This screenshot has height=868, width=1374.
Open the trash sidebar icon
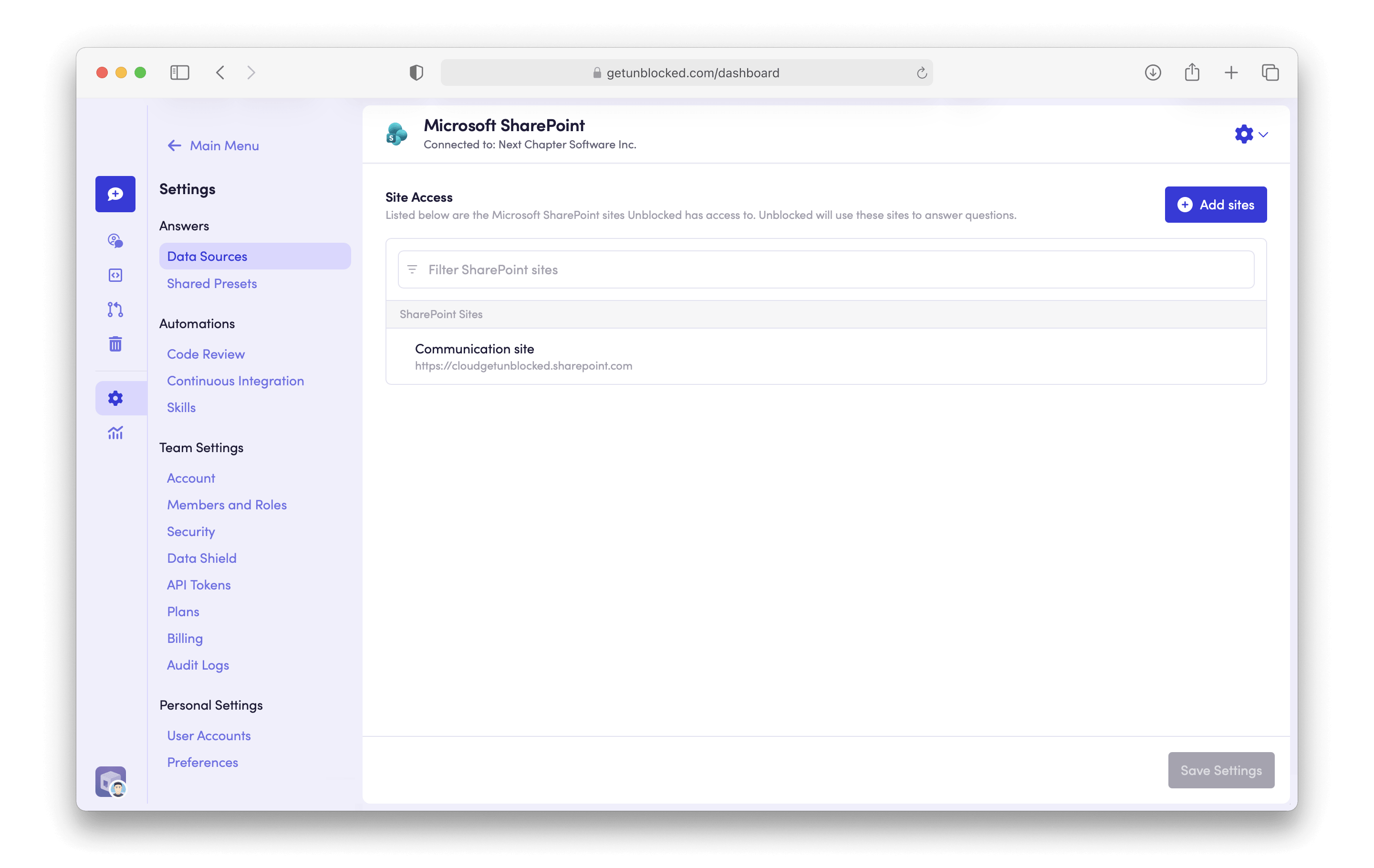pyautogui.click(x=115, y=344)
